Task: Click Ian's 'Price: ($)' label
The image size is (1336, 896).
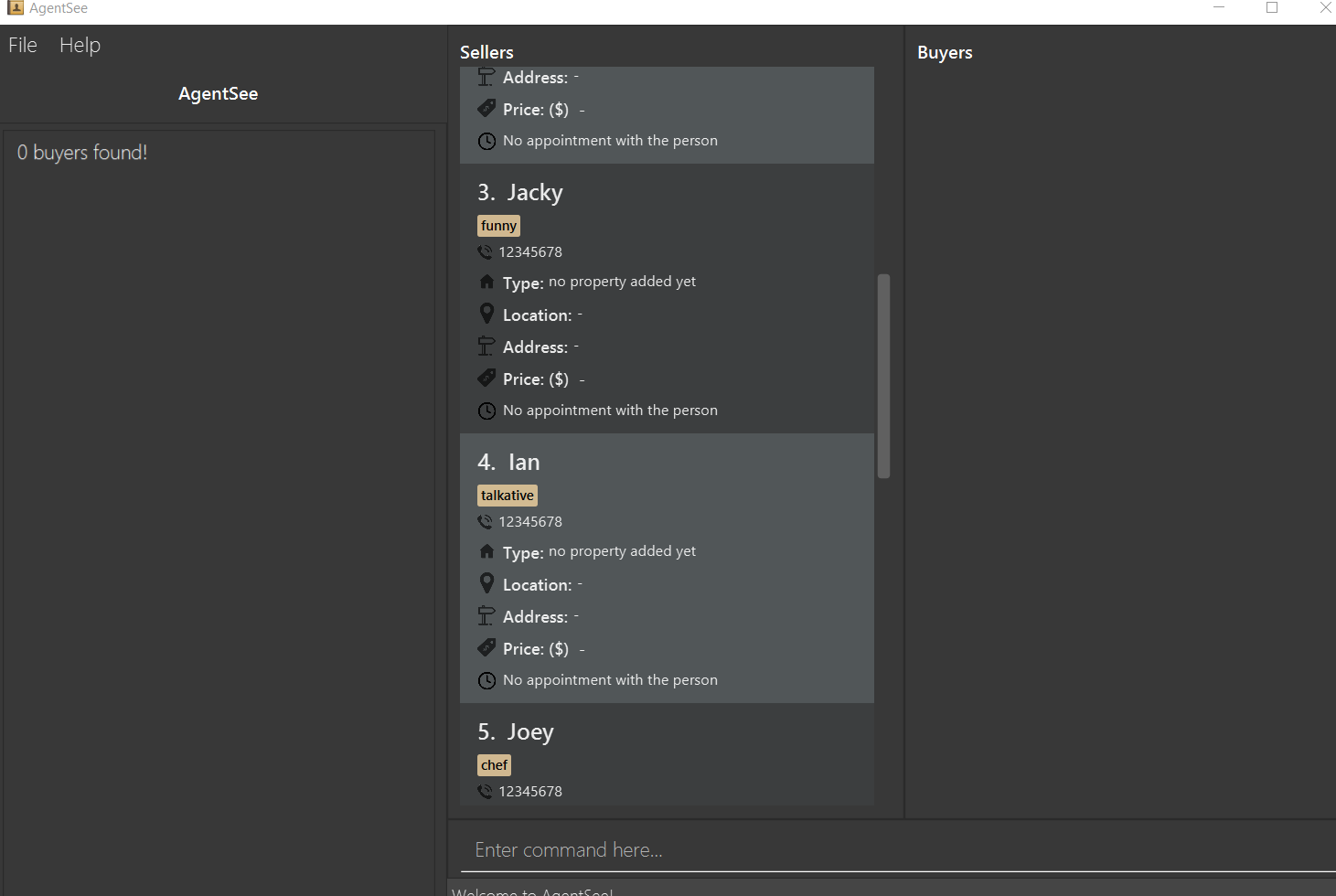Action: tap(536, 649)
